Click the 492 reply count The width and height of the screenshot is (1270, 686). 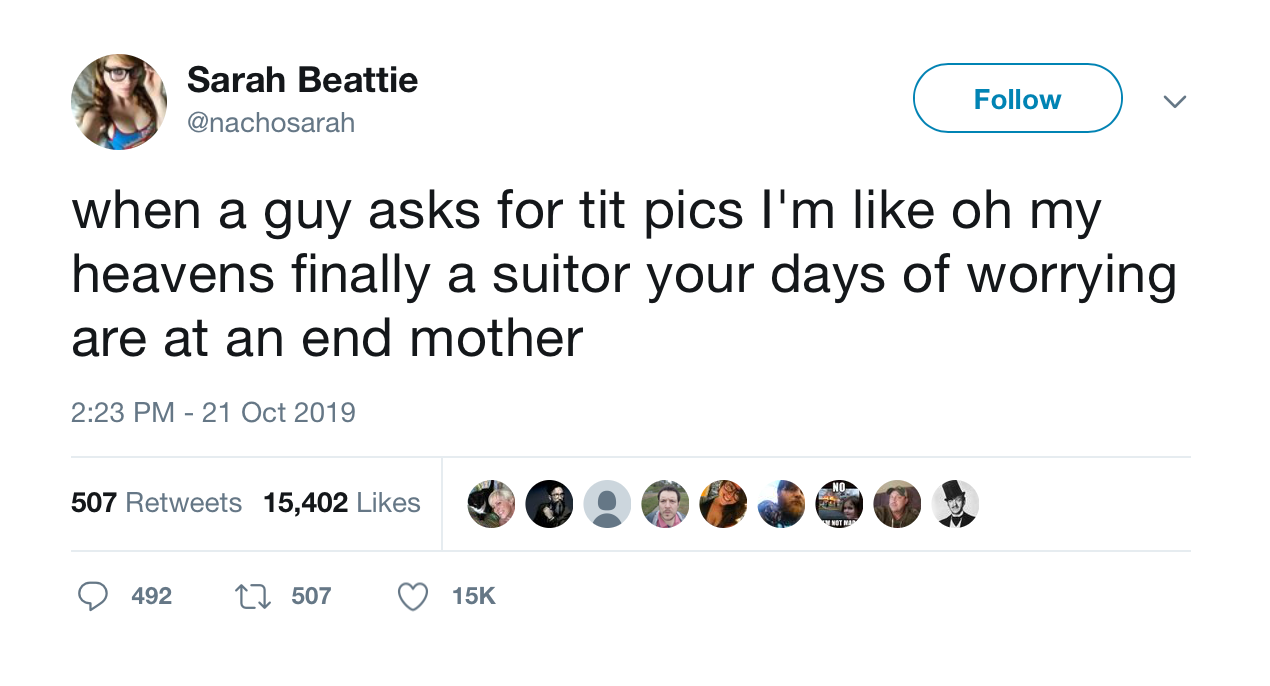pyautogui.click(x=152, y=597)
